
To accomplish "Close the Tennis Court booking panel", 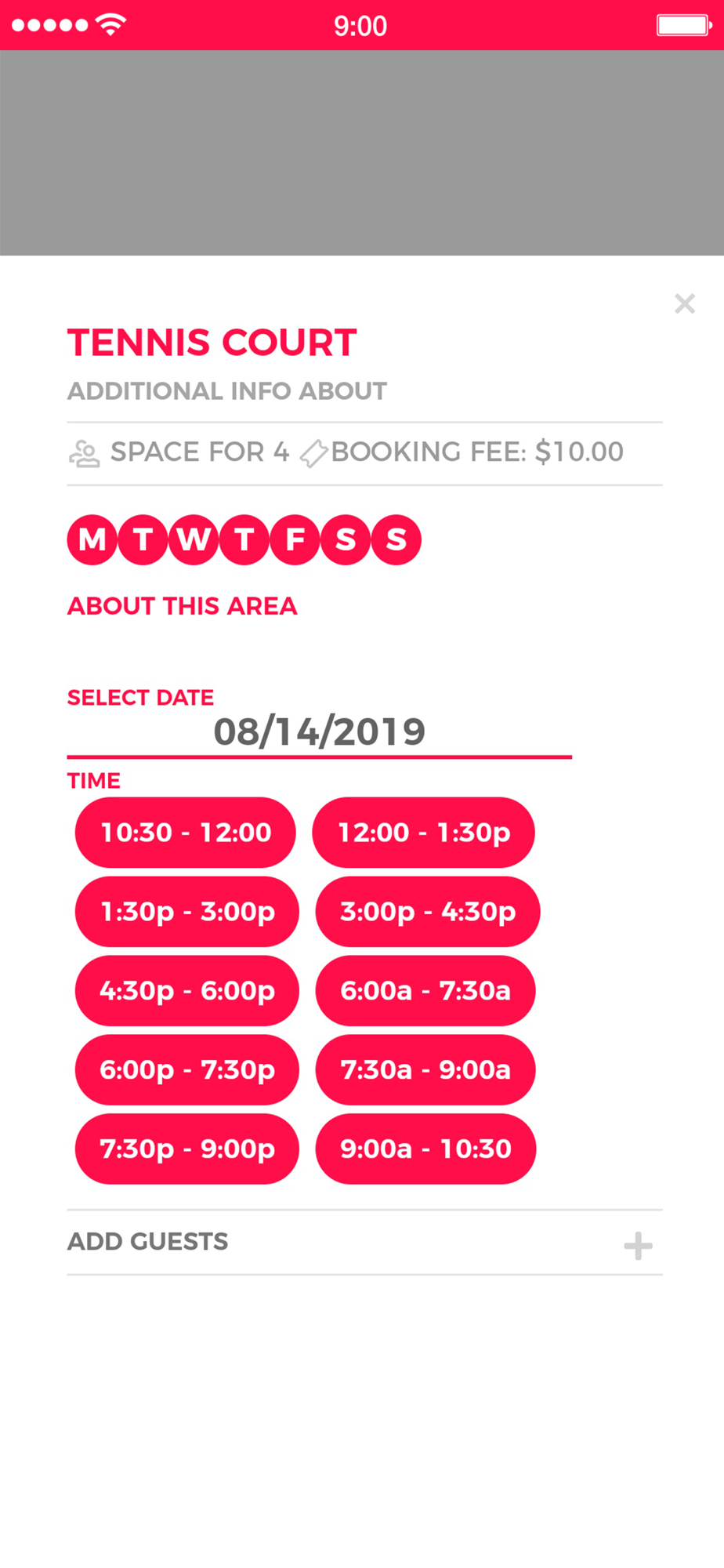I will pyautogui.click(x=685, y=303).
